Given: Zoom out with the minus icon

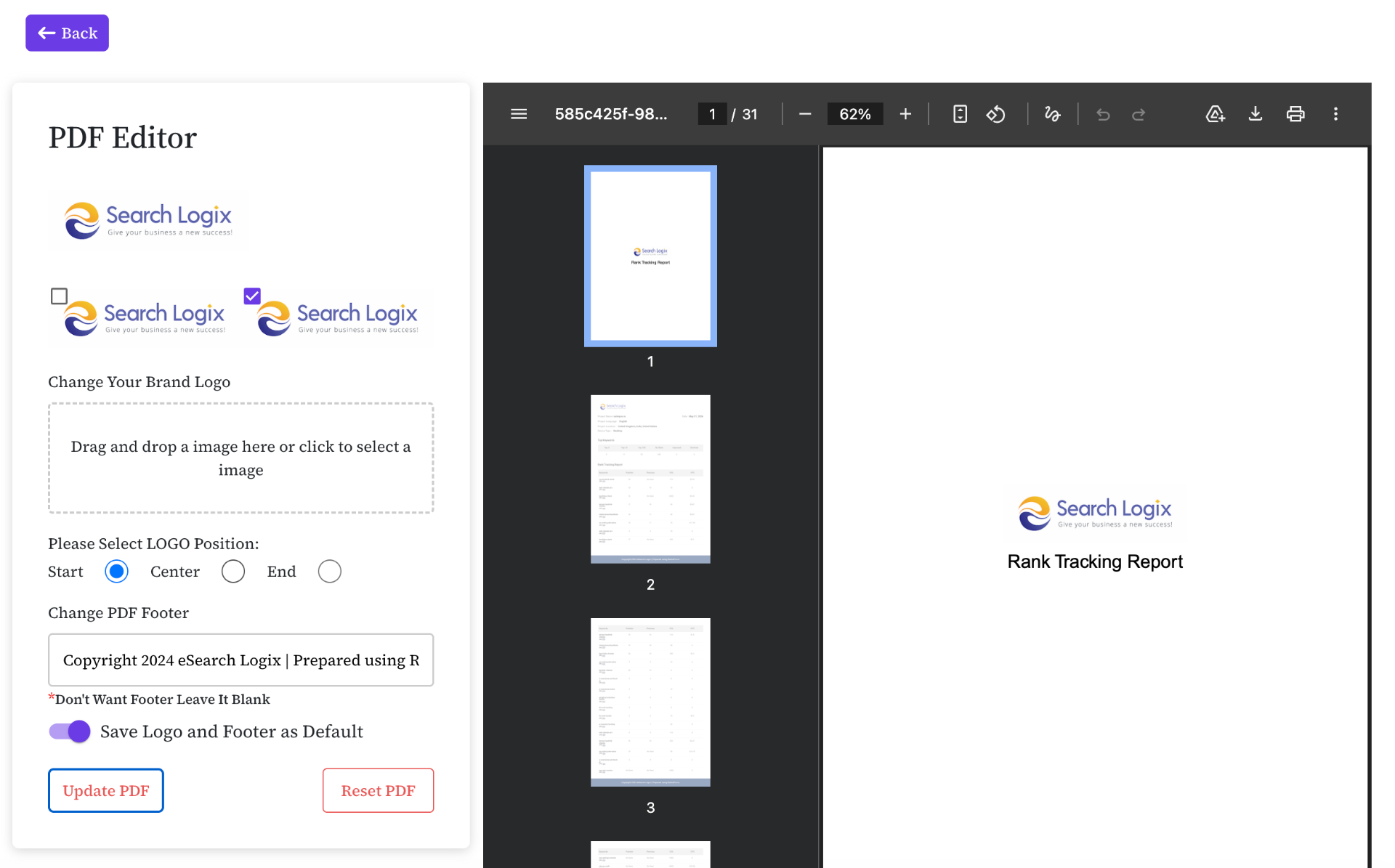Looking at the screenshot, I should click(x=804, y=114).
